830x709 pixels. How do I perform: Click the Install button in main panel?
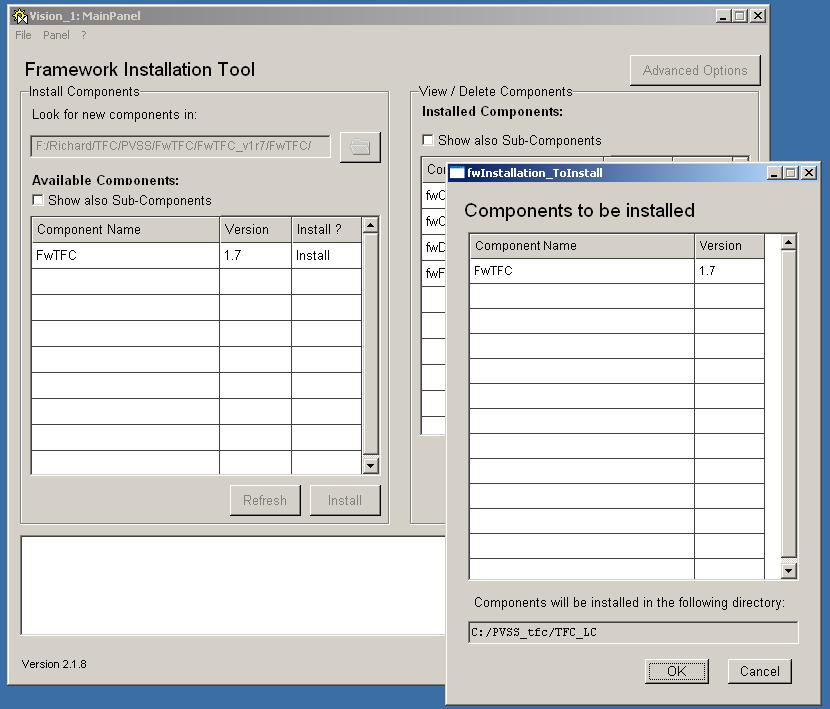(x=345, y=500)
